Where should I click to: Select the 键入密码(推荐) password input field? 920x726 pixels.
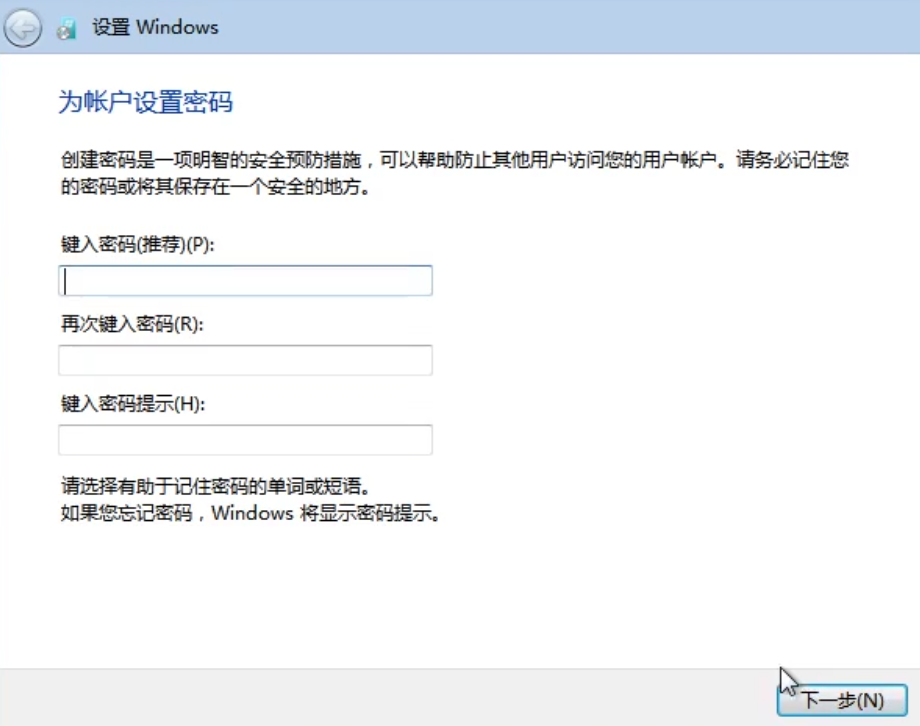pos(245,280)
